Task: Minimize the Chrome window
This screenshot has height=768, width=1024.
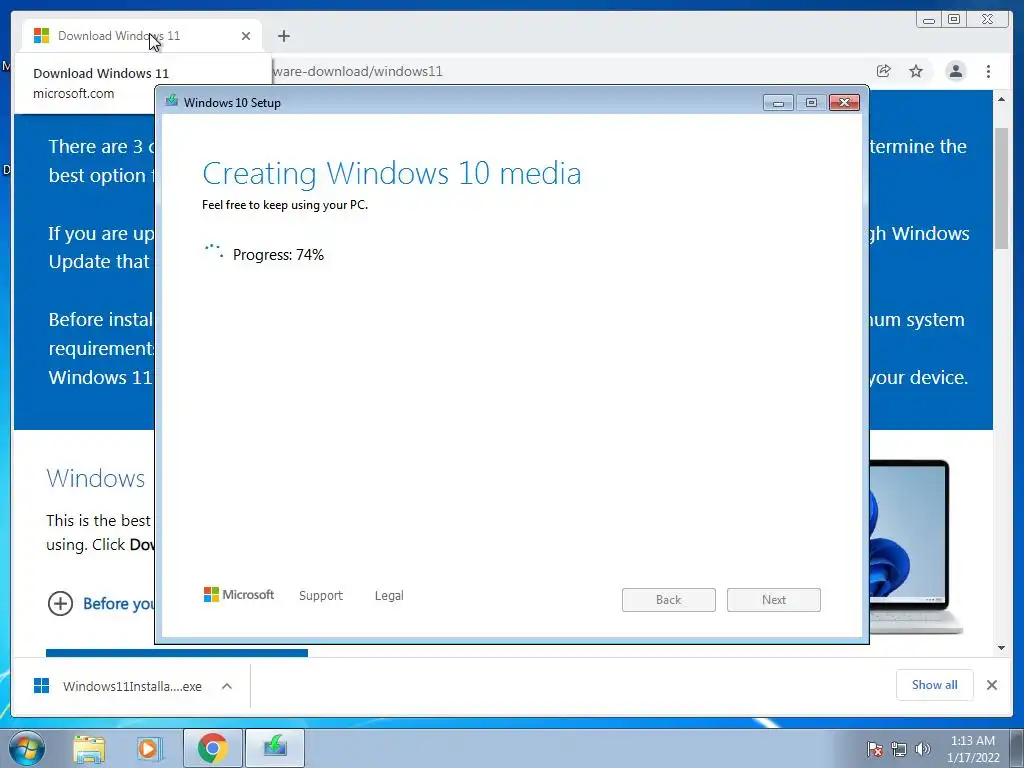Action: pyautogui.click(x=929, y=20)
